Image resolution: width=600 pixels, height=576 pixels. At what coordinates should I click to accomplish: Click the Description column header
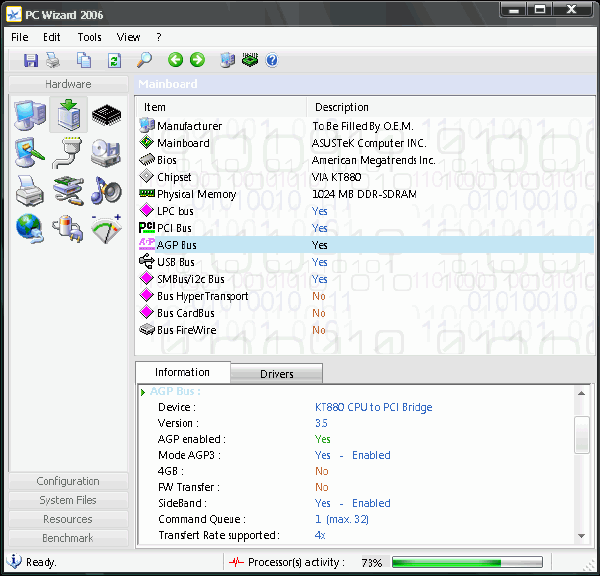[450, 107]
